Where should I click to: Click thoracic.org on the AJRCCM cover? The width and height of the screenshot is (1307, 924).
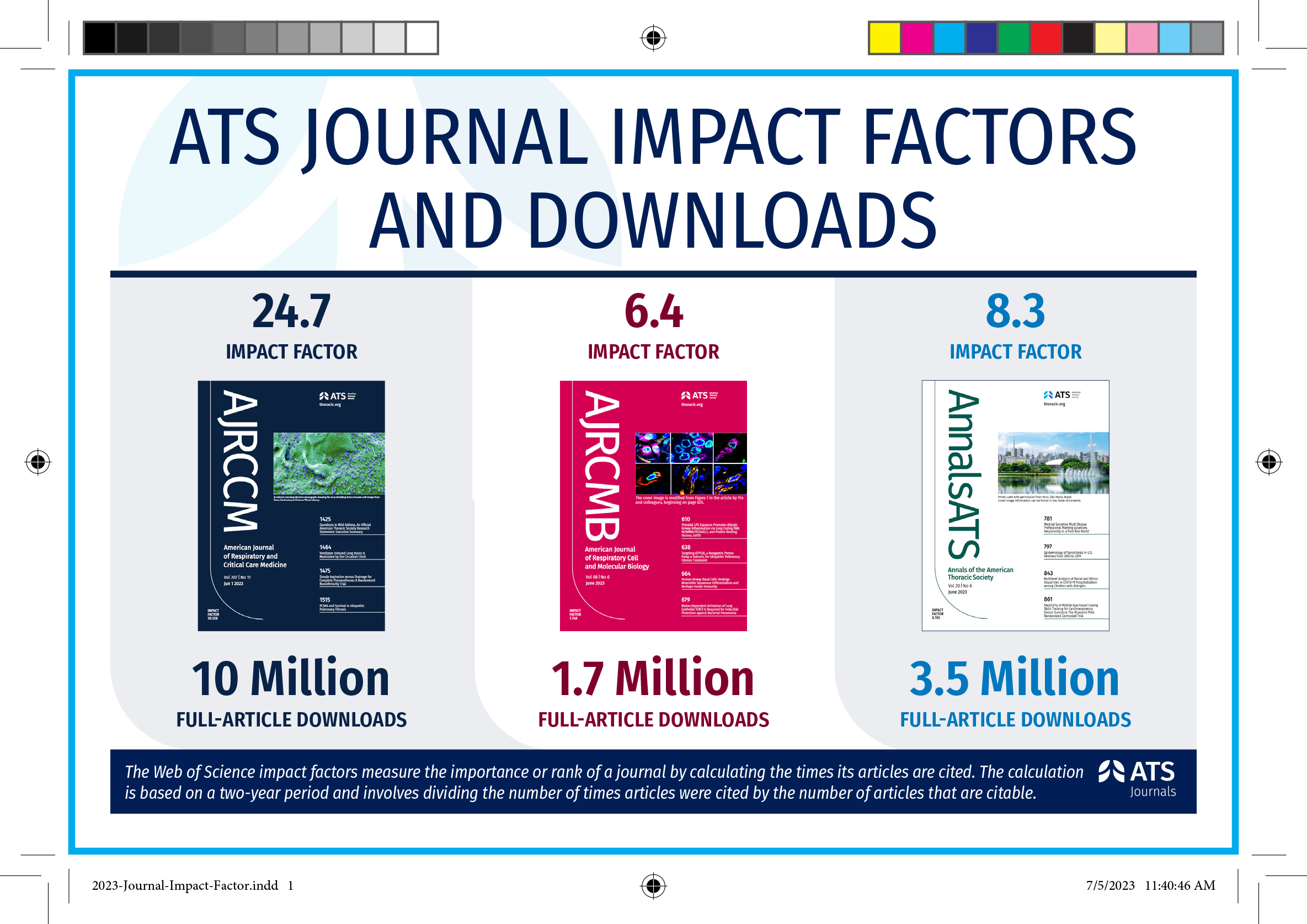click(330, 405)
